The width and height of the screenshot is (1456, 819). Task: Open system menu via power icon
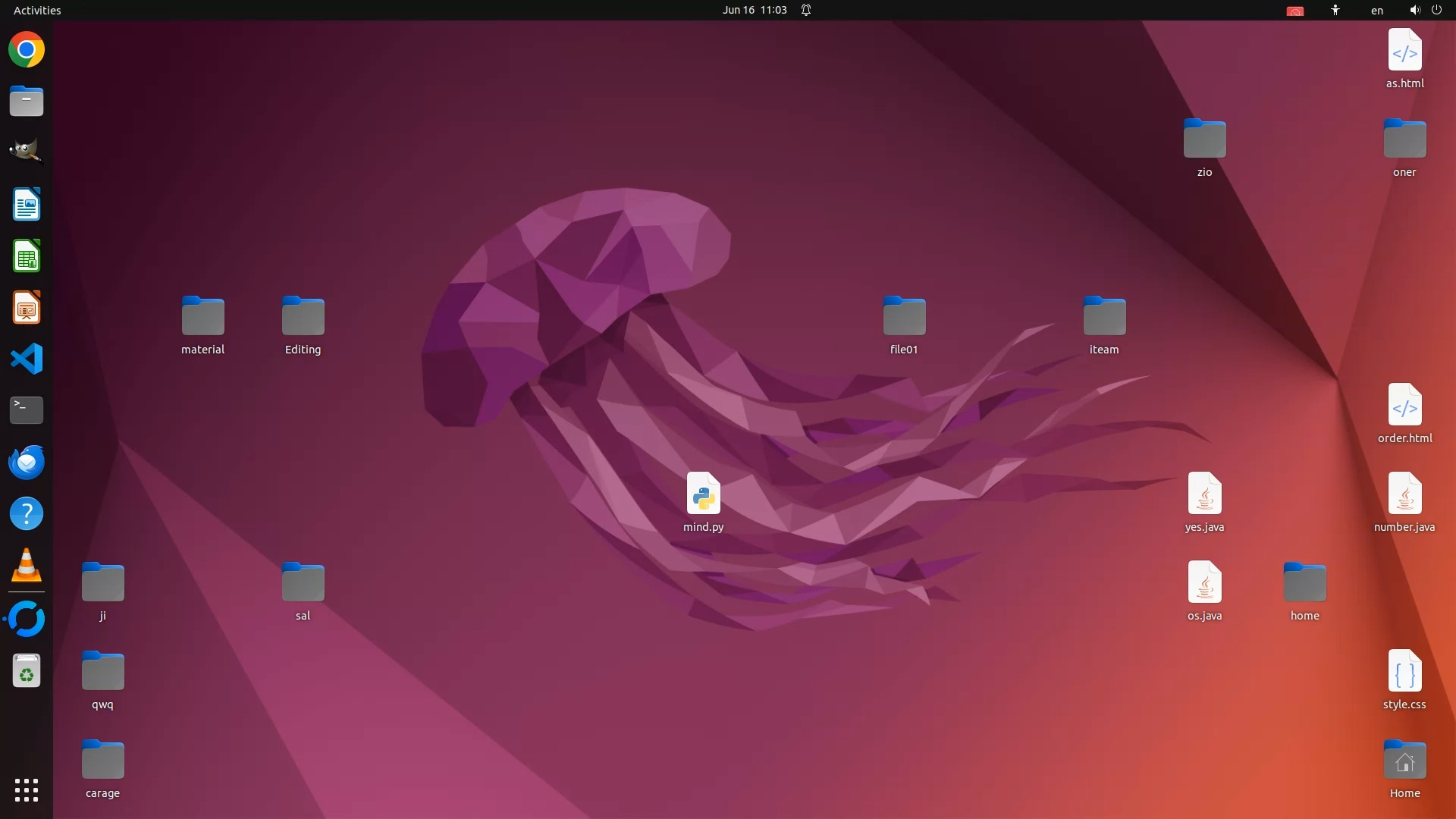[x=1436, y=10]
